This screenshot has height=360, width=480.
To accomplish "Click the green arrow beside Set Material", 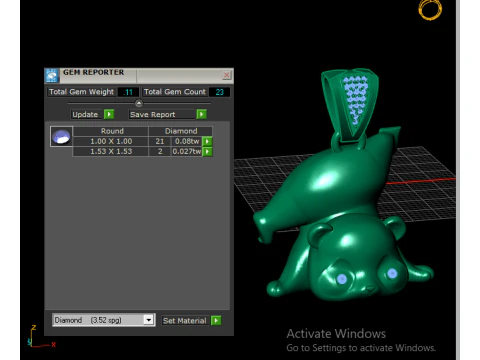I will 216,321.
